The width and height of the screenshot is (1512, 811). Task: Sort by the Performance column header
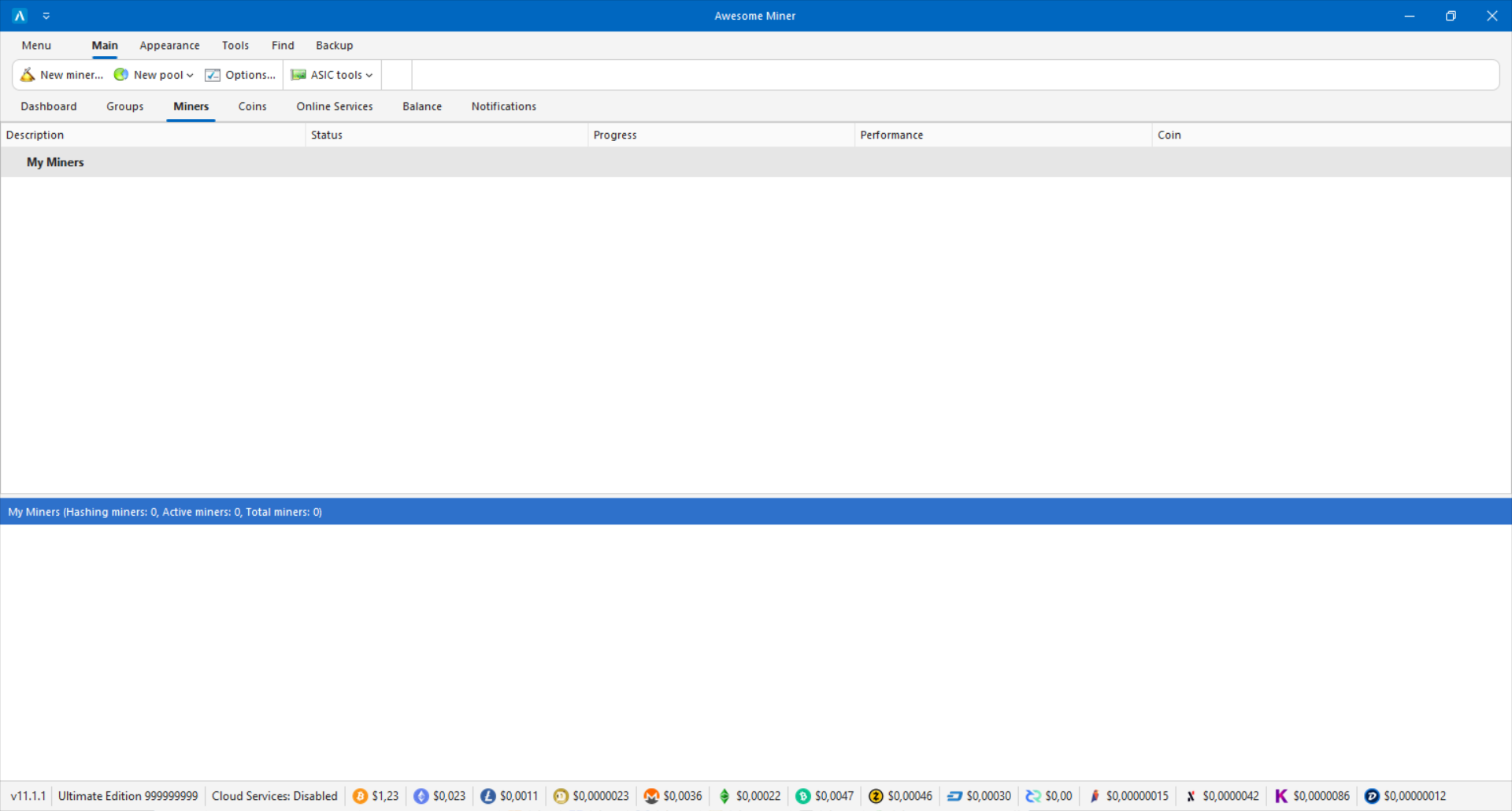1003,135
